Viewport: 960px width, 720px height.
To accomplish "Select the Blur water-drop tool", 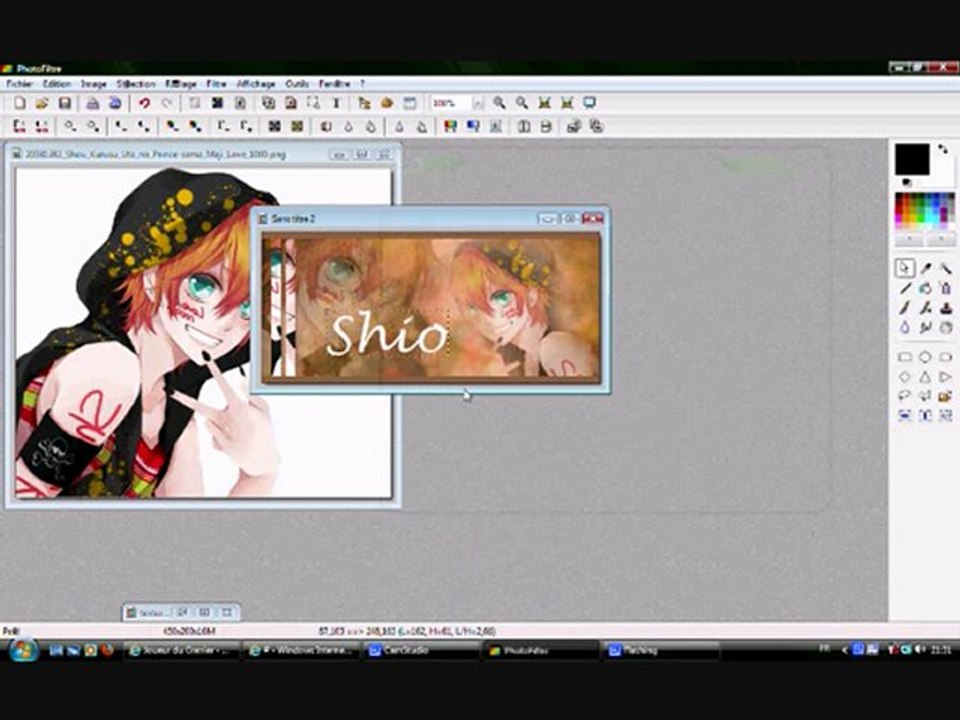I will (905, 328).
